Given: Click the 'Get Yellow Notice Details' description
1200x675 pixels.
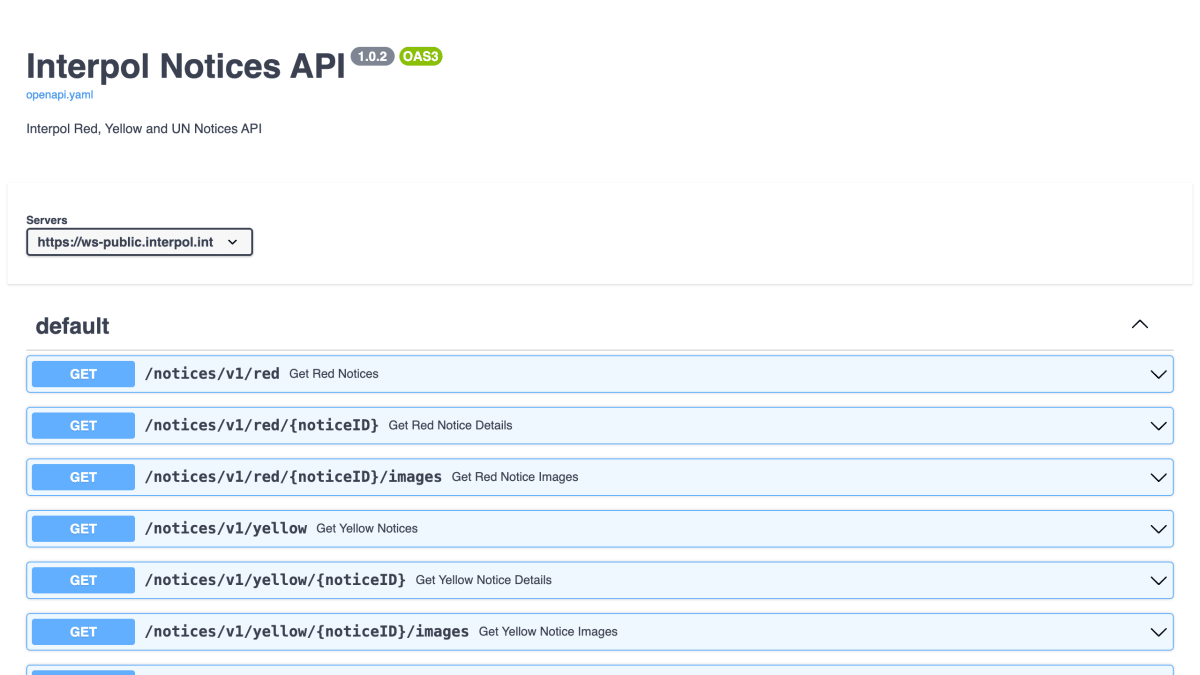Looking at the screenshot, I should pyautogui.click(x=483, y=580).
